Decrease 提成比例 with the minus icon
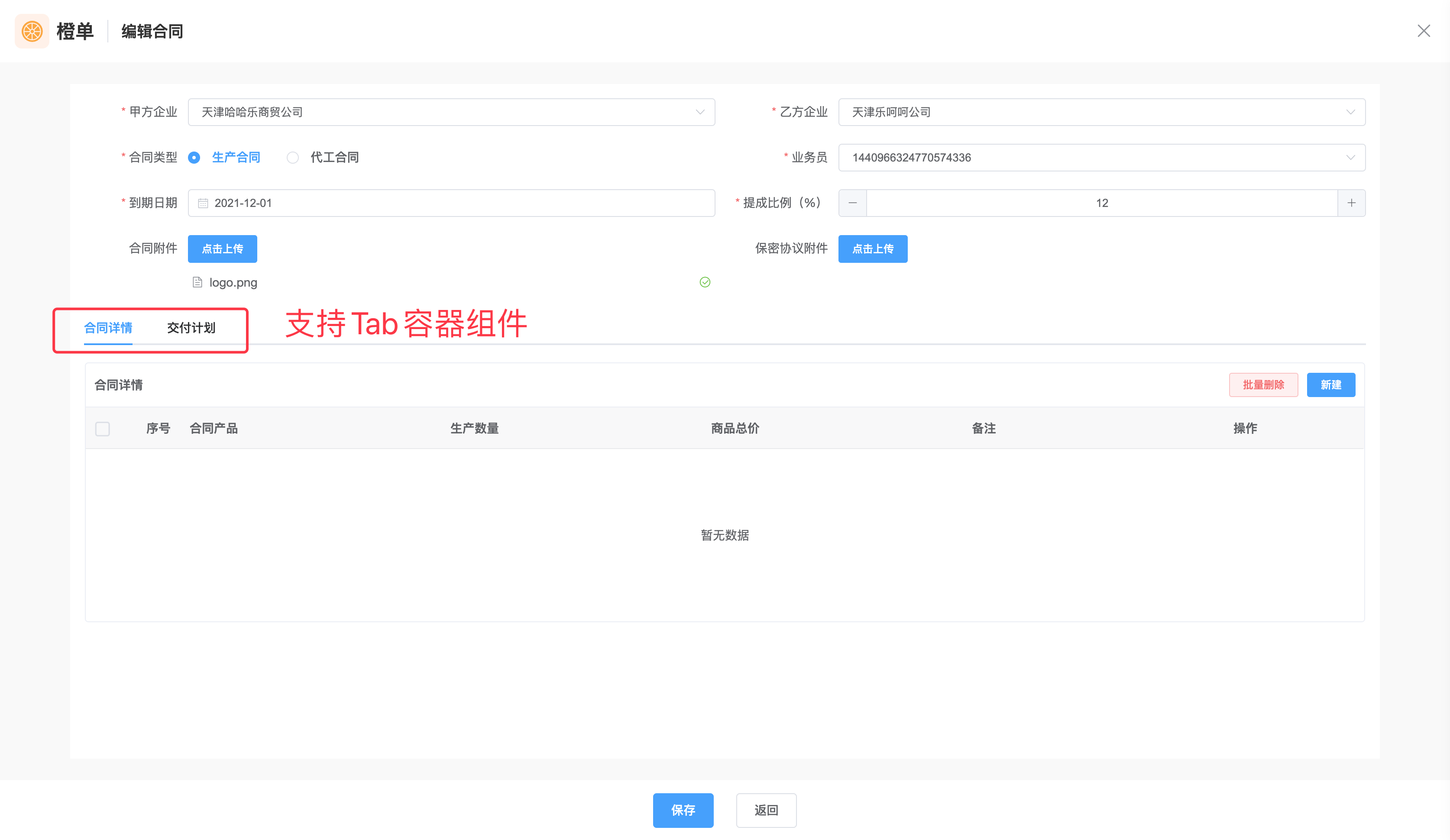The width and height of the screenshot is (1450, 840). tap(853, 203)
